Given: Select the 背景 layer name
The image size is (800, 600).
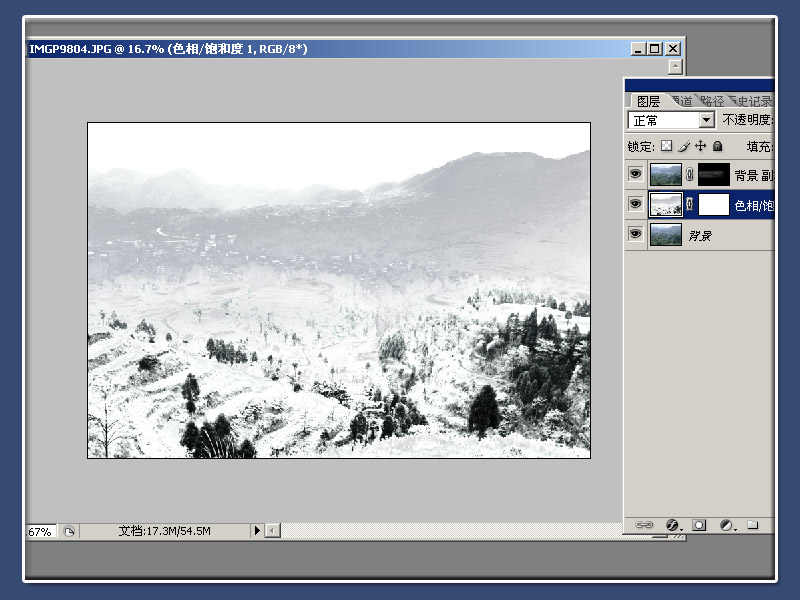Looking at the screenshot, I should click(700, 236).
